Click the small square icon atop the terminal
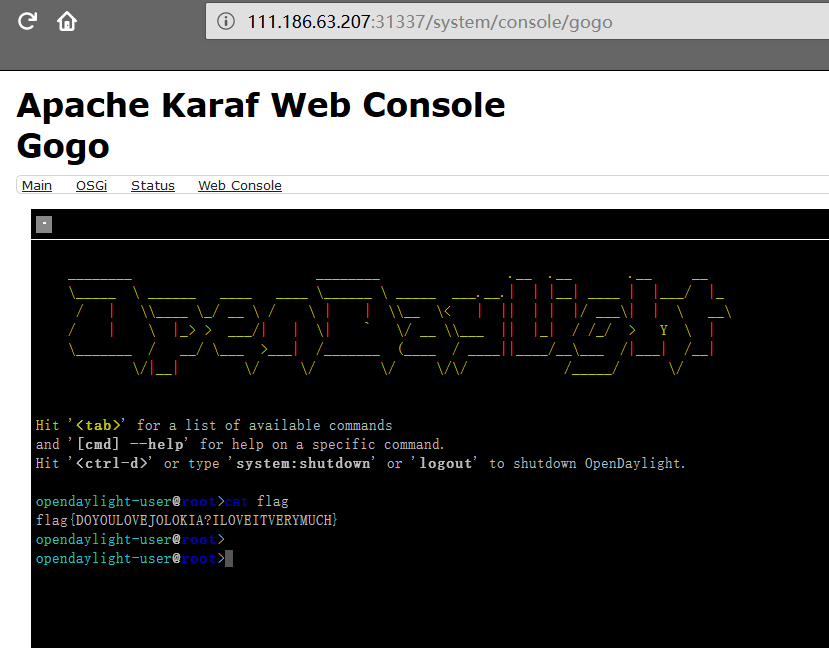The height and width of the screenshot is (648, 829). [x=43, y=224]
